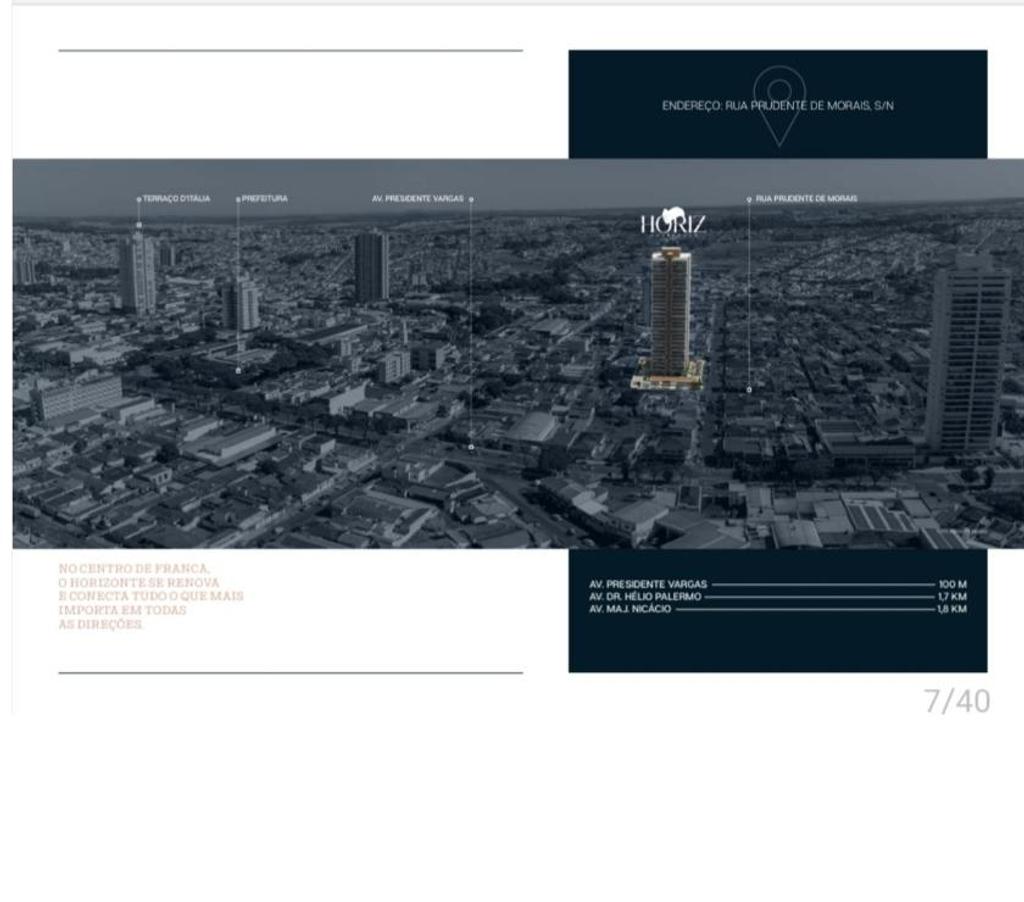The width and height of the screenshot is (1024, 902).
Task: Select the HORIZ logo in the aerial photo
Action: pos(675,222)
